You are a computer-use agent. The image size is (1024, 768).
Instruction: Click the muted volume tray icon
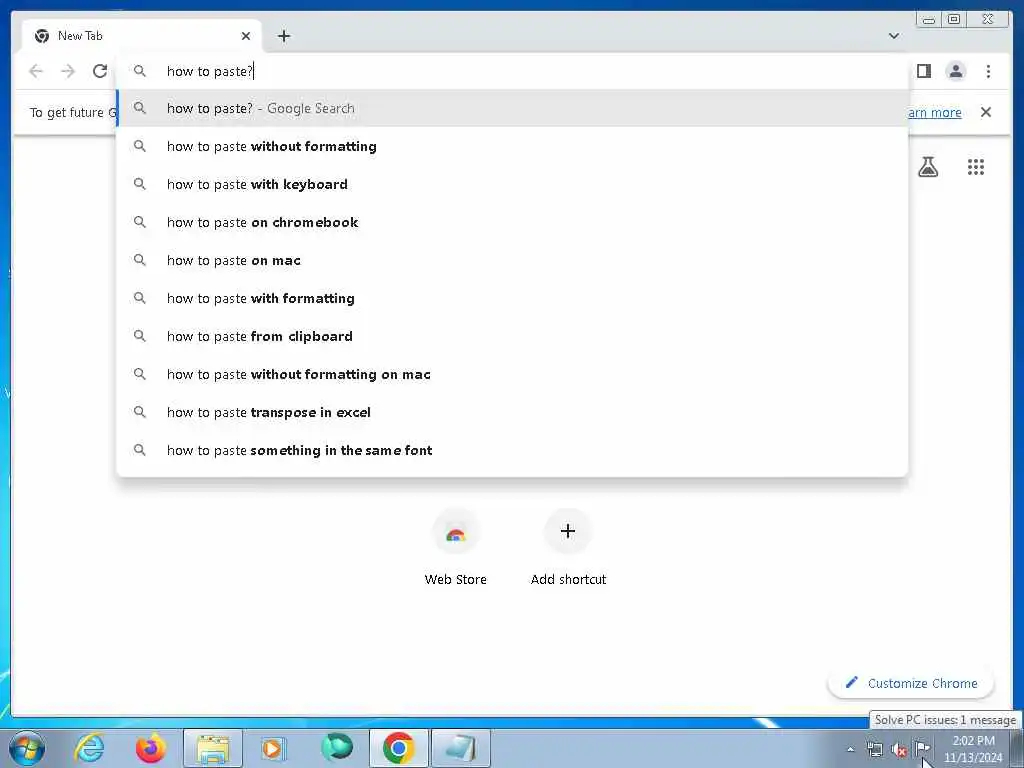(x=899, y=750)
